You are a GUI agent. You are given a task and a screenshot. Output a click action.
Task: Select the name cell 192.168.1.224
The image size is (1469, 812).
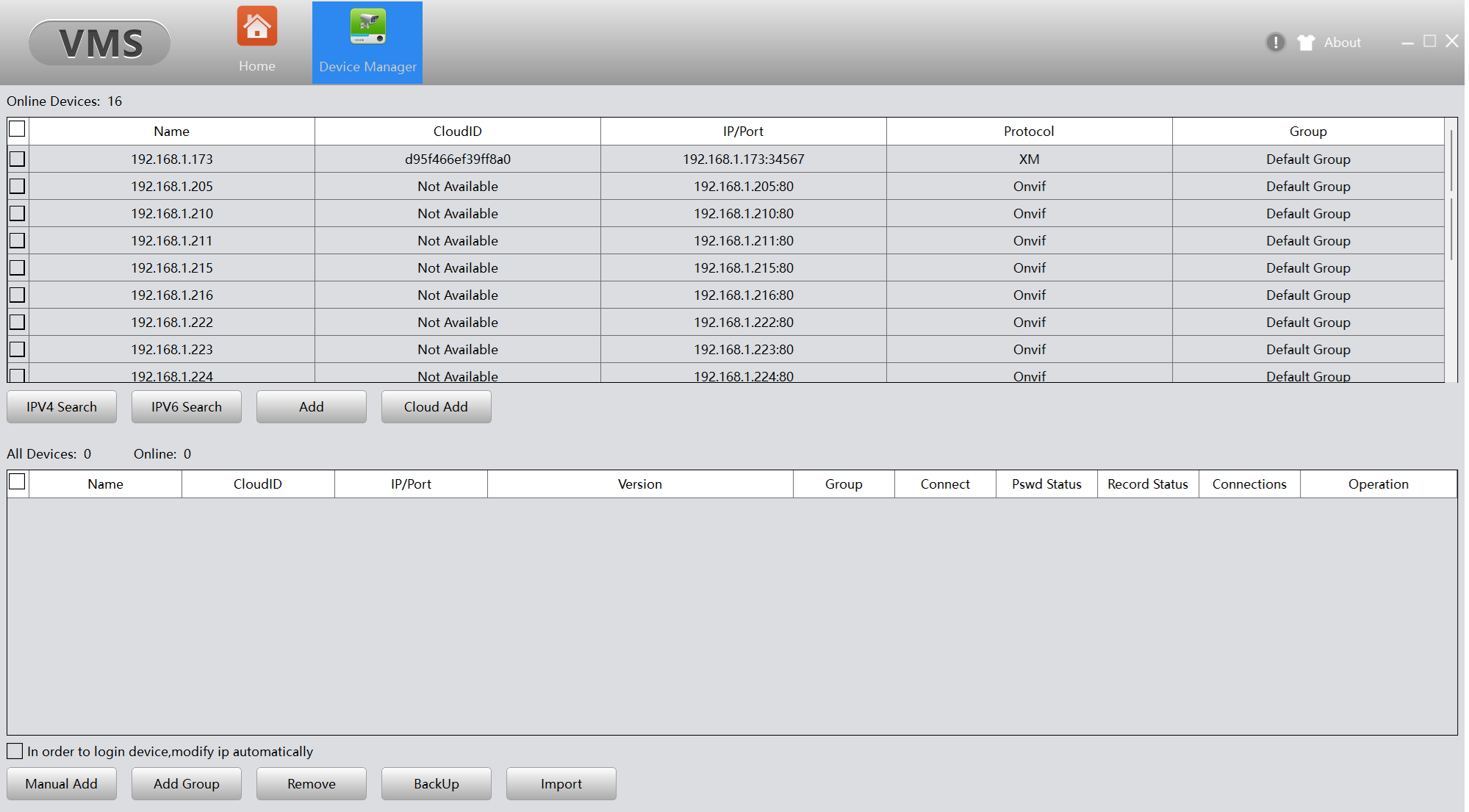pos(172,373)
